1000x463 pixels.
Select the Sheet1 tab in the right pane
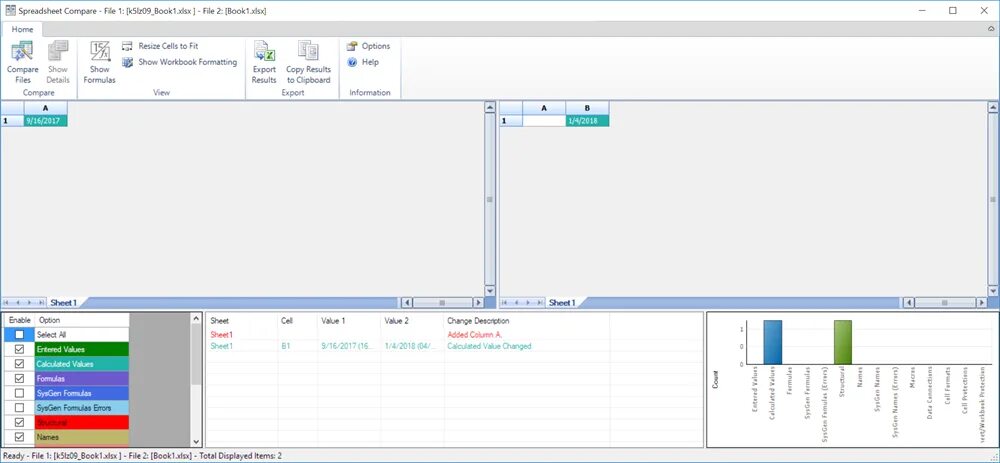coord(562,303)
